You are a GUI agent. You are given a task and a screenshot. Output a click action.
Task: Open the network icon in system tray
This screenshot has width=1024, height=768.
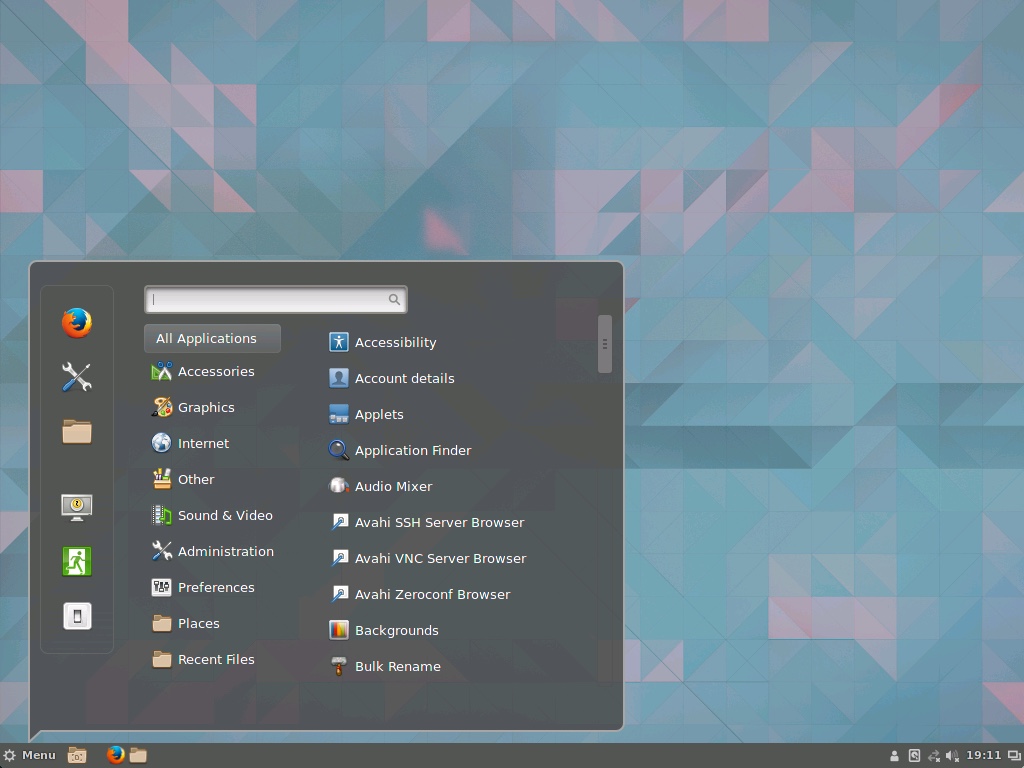[933, 756]
